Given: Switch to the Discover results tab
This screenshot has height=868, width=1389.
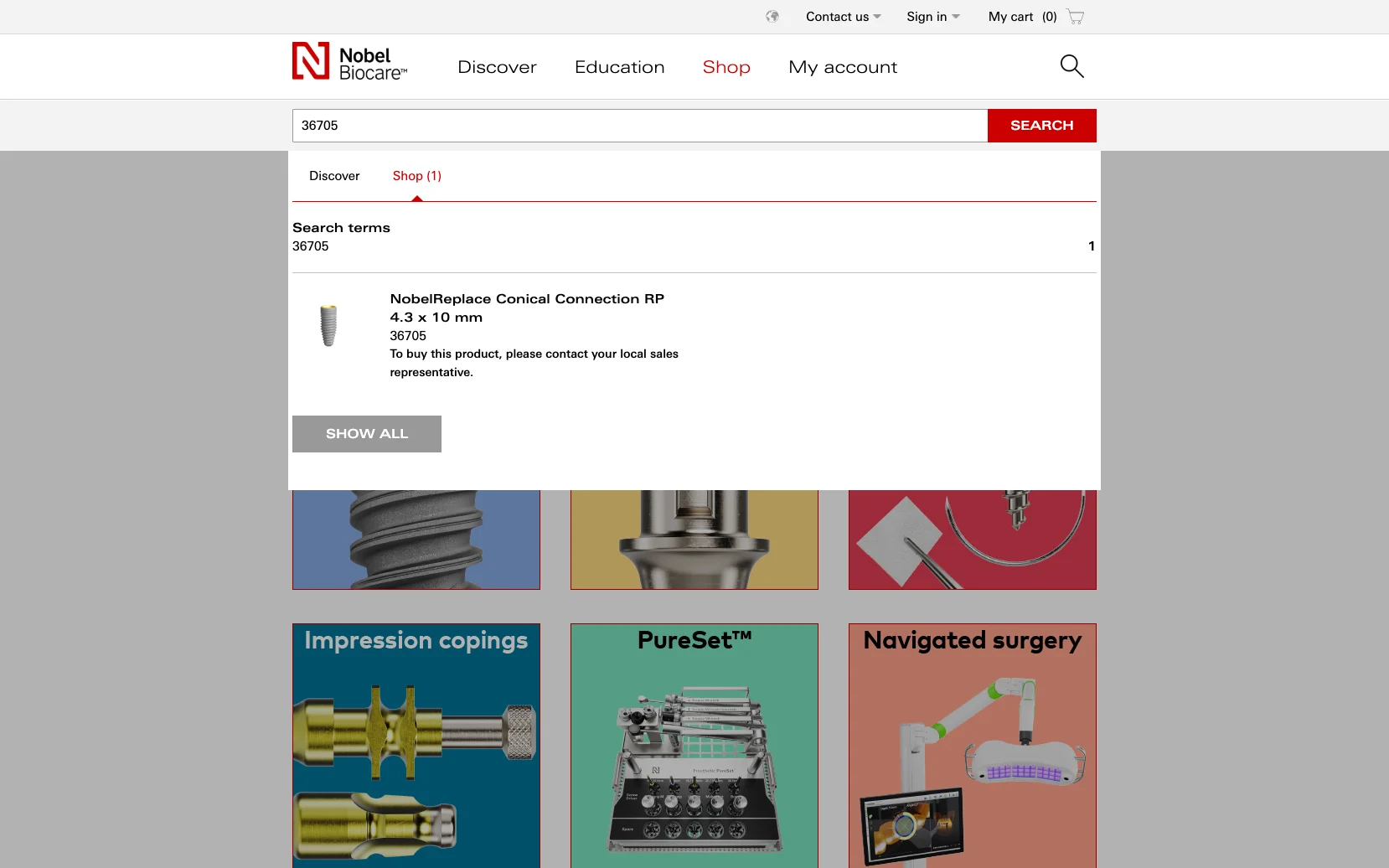Looking at the screenshot, I should click(334, 176).
